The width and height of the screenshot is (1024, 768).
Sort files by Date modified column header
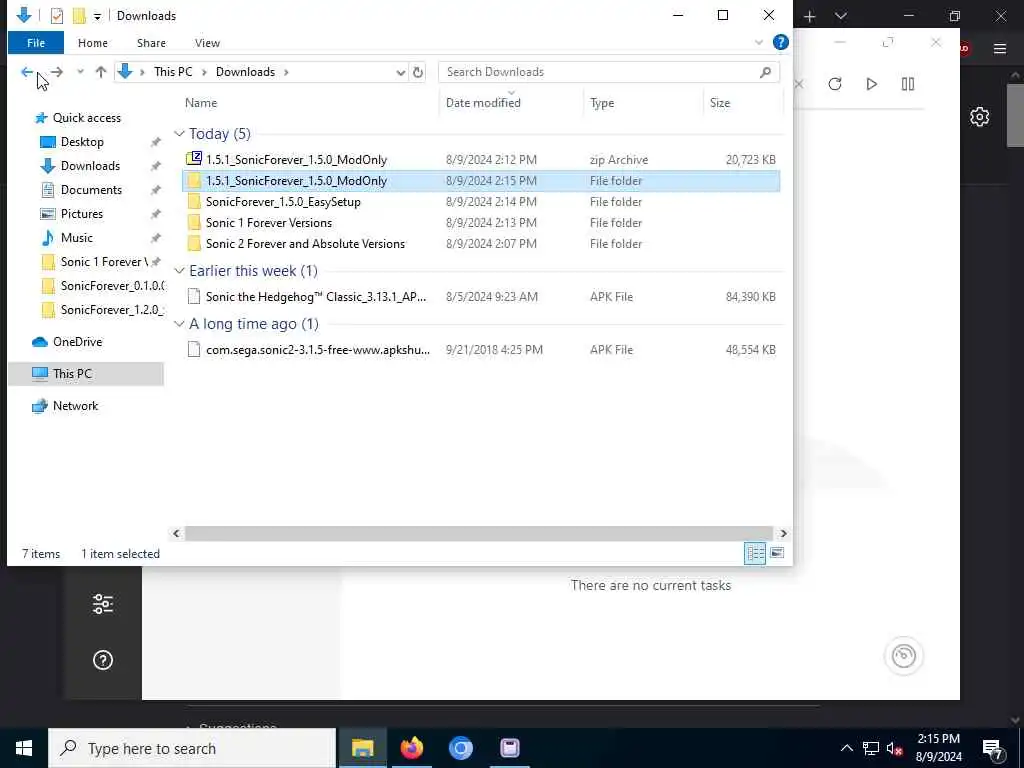pos(483,103)
